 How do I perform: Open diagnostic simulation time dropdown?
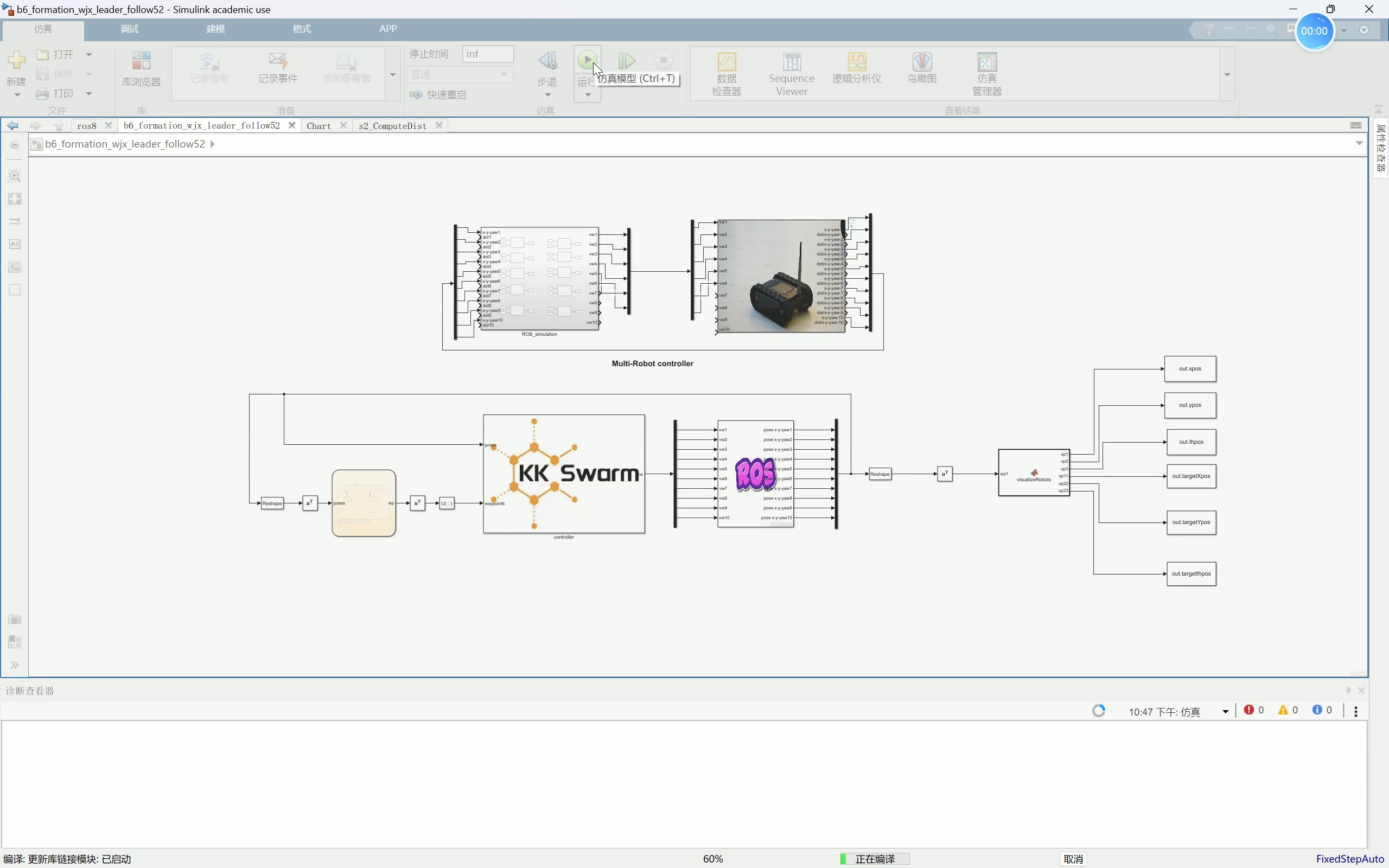[x=1225, y=712]
